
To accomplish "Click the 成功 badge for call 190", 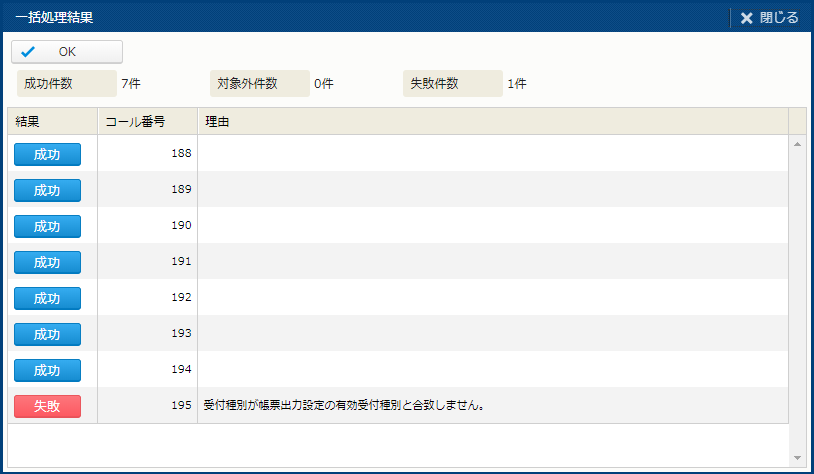I will click(x=47, y=226).
